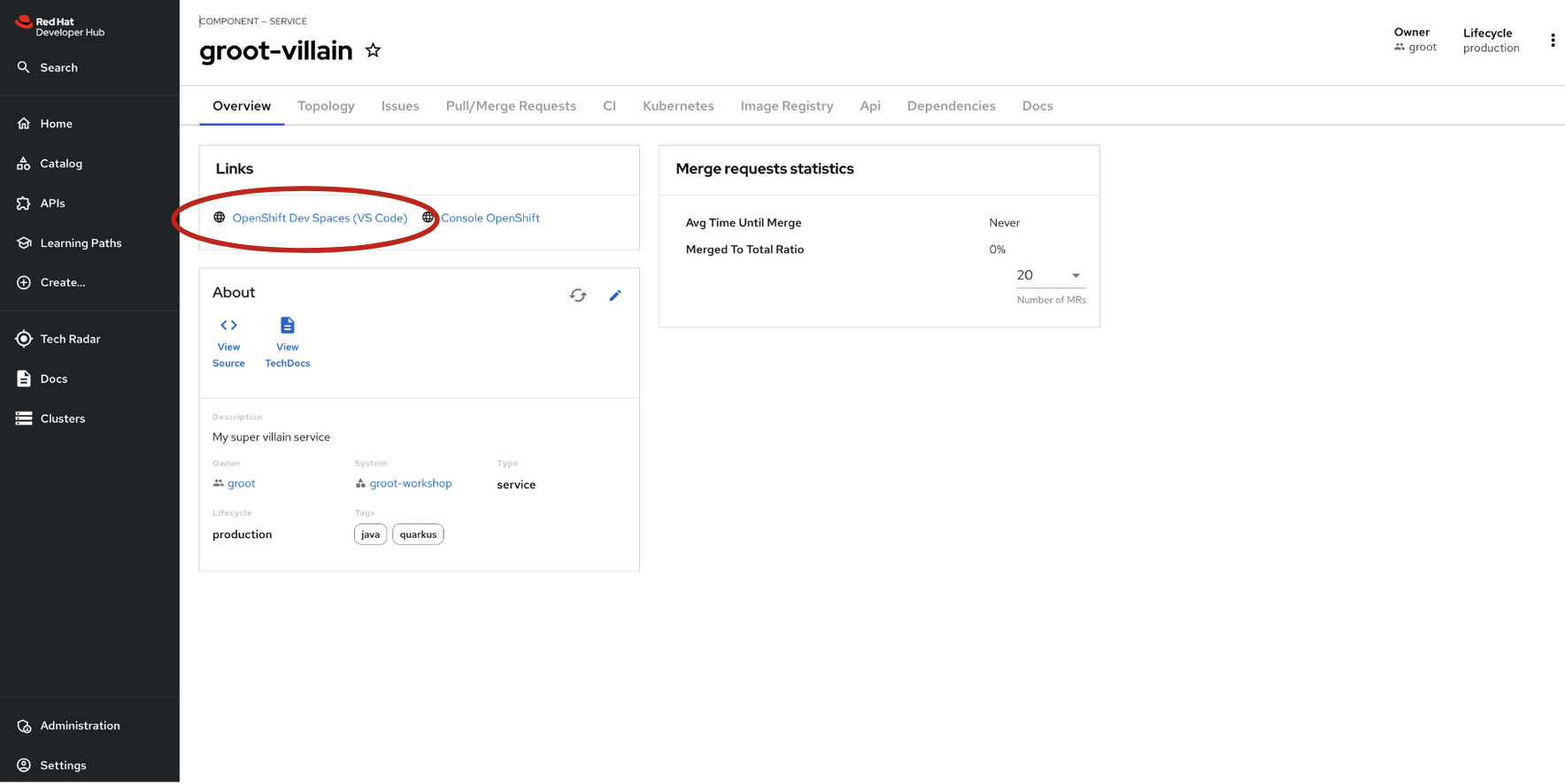The height and width of the screenshot is (784, 1565).
Task: Open Docs from the sidebar
Action: pyautogui.click(x=42, y=379)
